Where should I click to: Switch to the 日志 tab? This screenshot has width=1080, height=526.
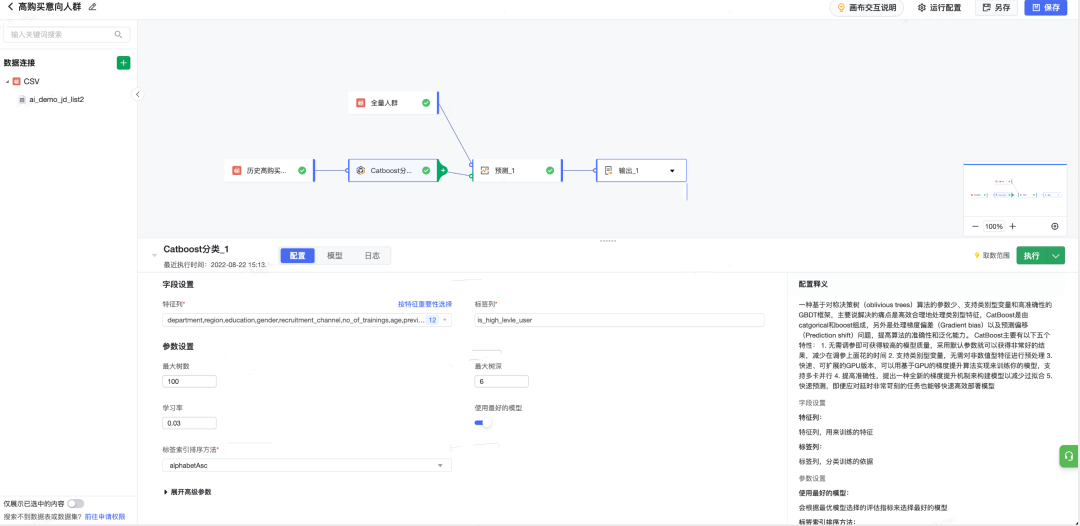372,255
